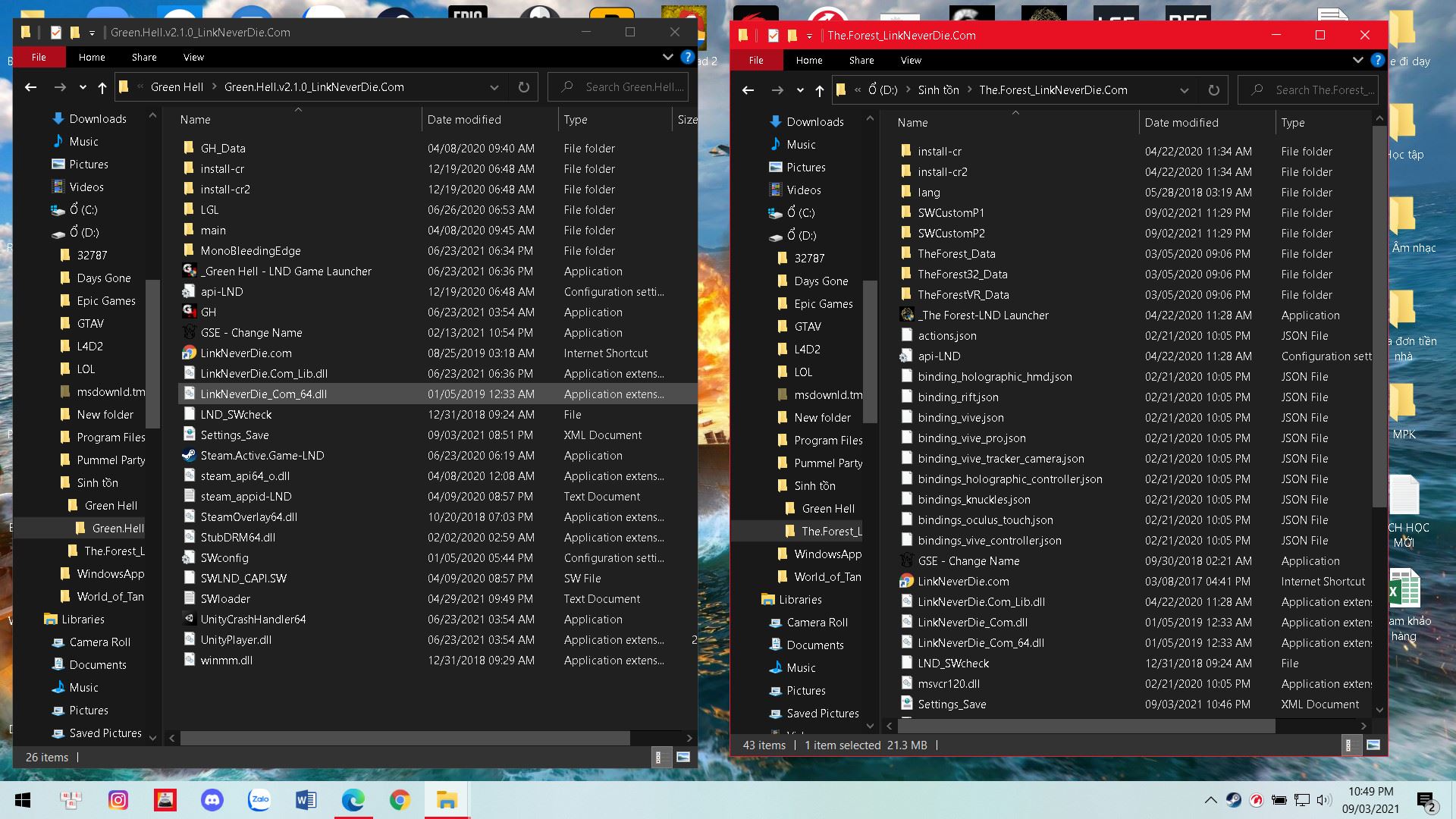Open recent locations dropdown in Green Hell window
This screenshot has width=1456, height=819.
pyautogui.click(x=83, y=87)
